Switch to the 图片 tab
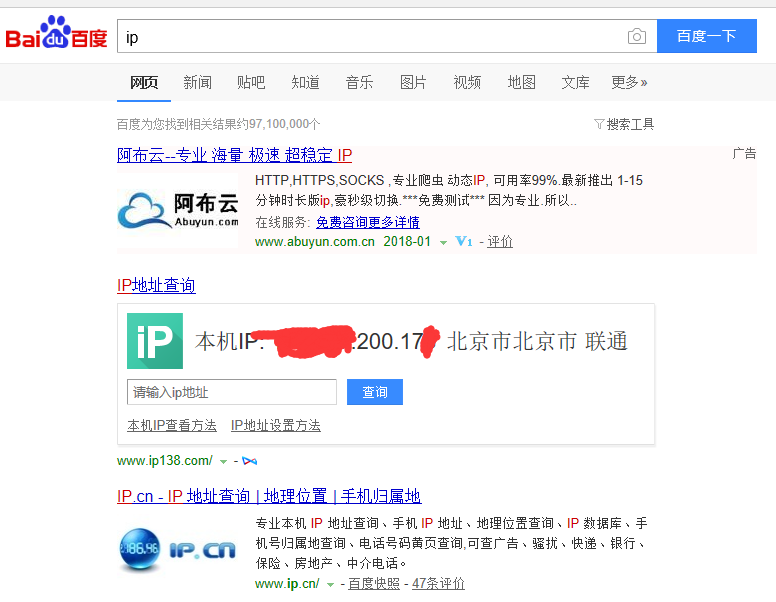 click(413, 82)
